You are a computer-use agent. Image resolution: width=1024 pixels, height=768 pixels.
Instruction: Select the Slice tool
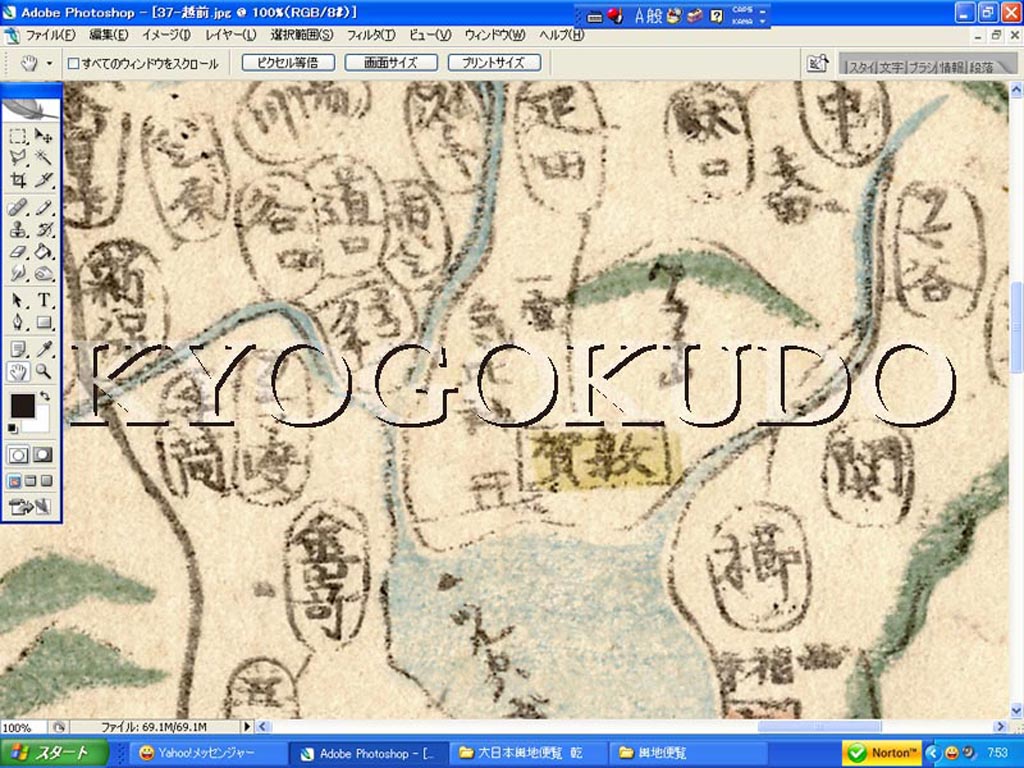pyautogui.click(x=43, y=179)
